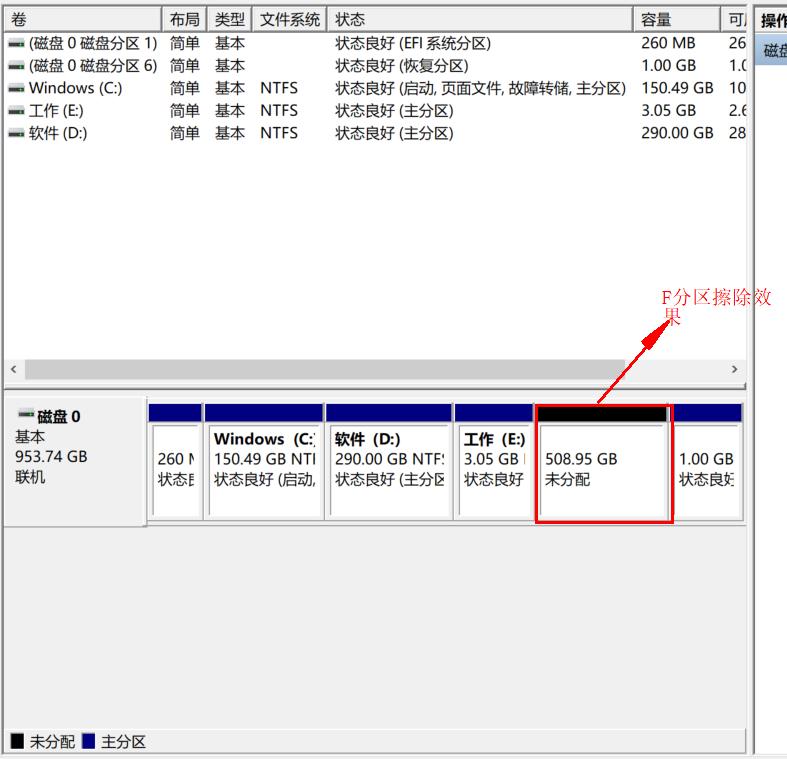Sort by 布局 column header
Screen dimensions: 787x759
coord(184,20)
